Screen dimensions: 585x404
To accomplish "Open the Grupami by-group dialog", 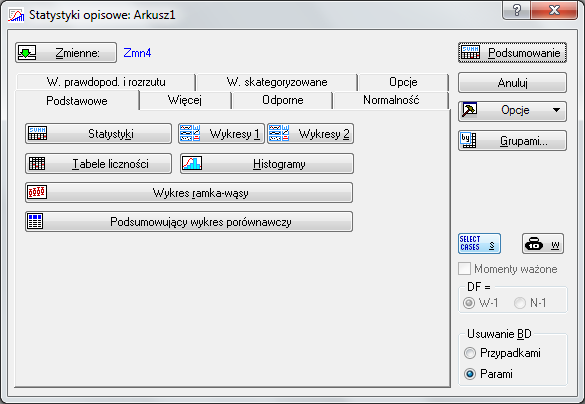I will pos(512,141).
